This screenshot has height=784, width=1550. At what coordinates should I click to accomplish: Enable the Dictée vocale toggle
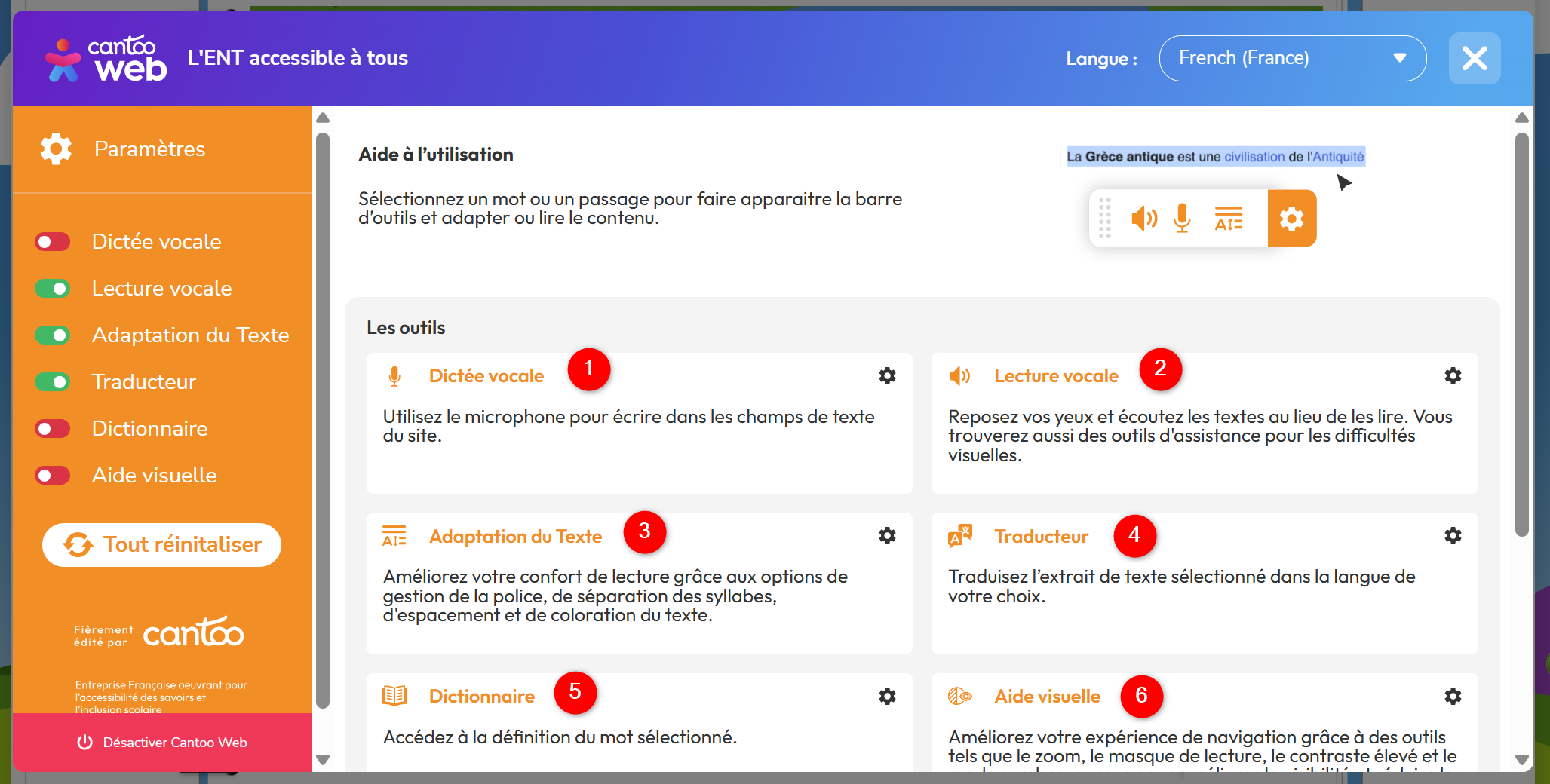(x=53, y=242)
